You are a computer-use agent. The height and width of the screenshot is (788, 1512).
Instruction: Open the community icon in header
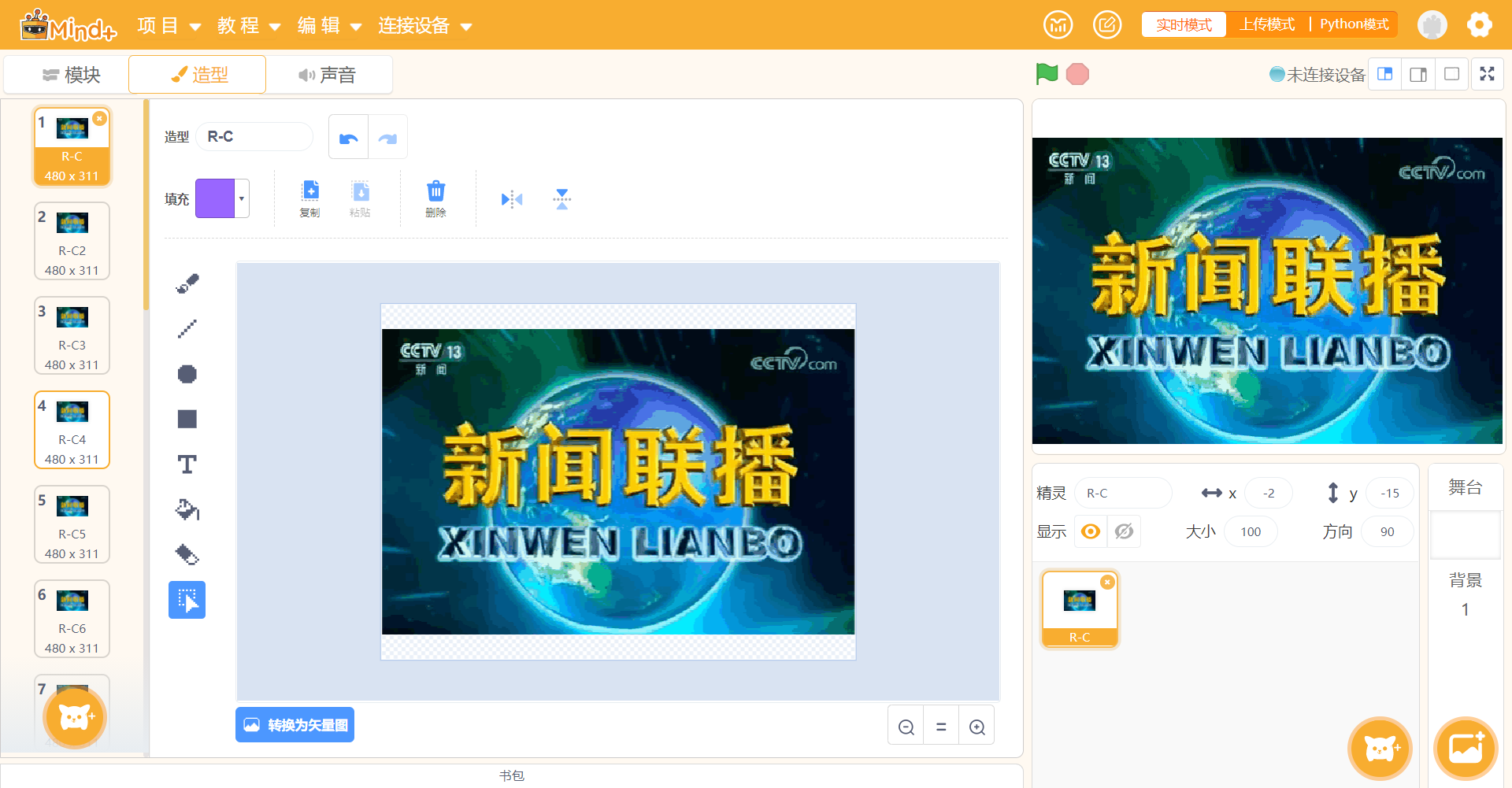pos(1058,24)
